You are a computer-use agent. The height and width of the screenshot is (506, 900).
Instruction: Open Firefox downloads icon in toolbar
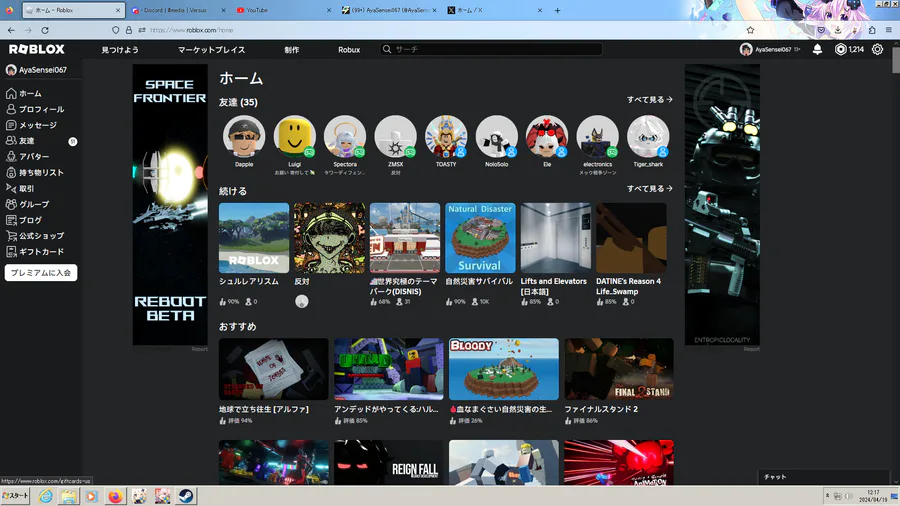(838, 30)
